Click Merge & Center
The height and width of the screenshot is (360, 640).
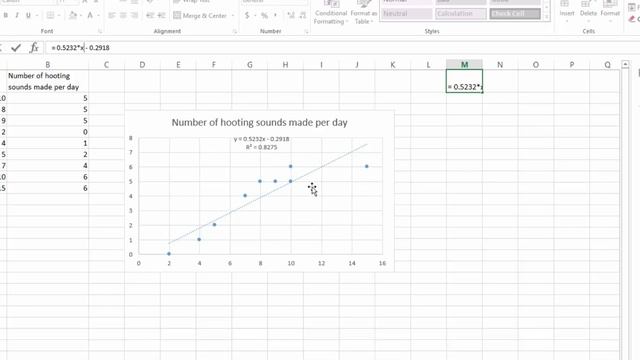200,16
